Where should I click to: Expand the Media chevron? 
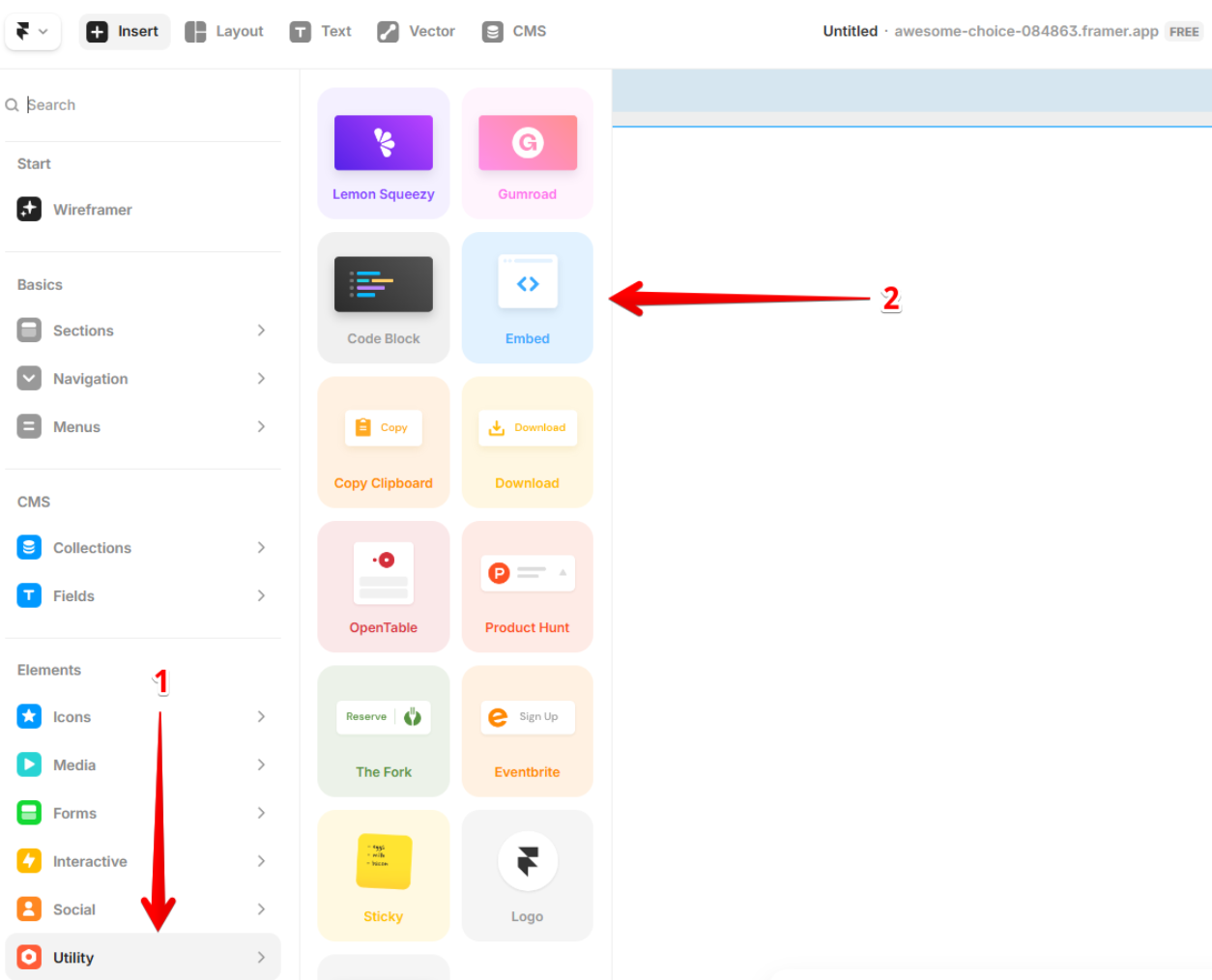pyautogui.click(x=261, y=764)
